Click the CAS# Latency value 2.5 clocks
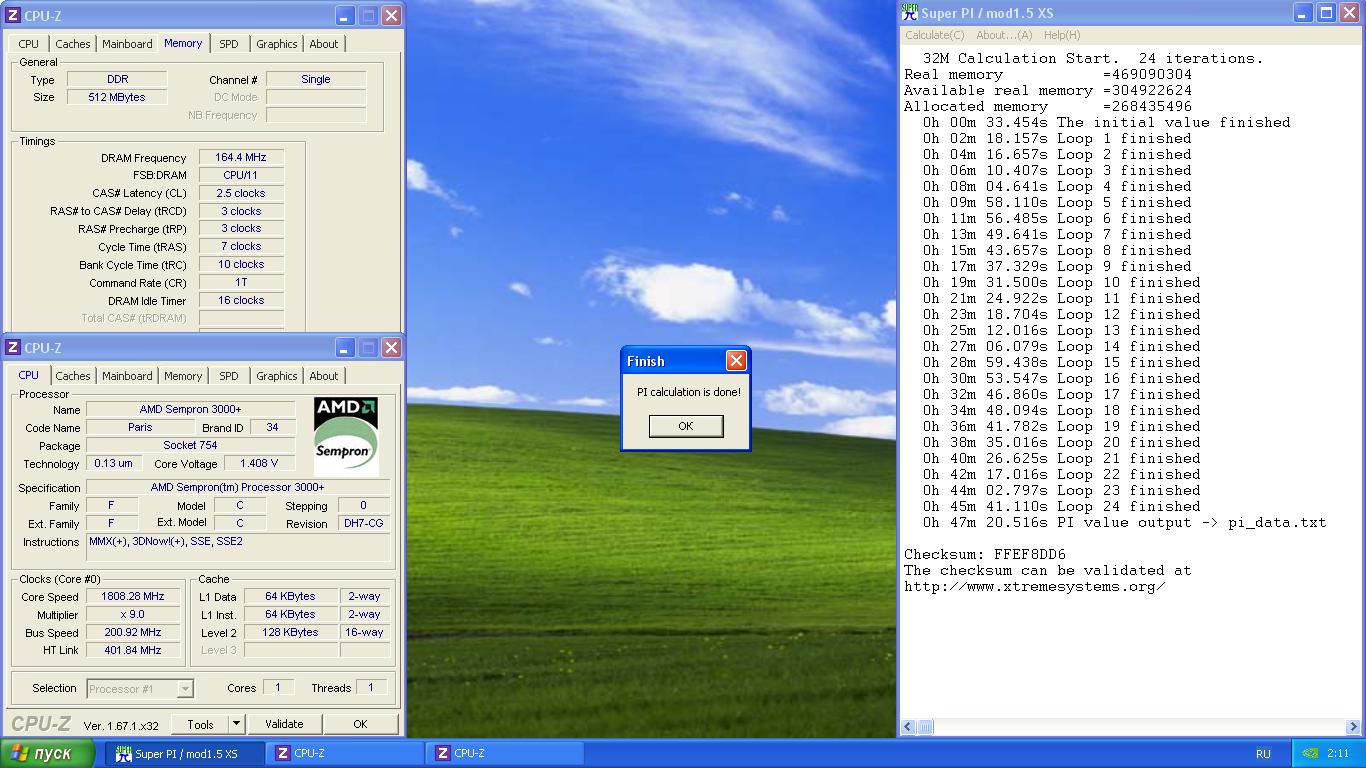Image resolution: width=1366 pixels, height=768 pixels. (x=241, y=193)
